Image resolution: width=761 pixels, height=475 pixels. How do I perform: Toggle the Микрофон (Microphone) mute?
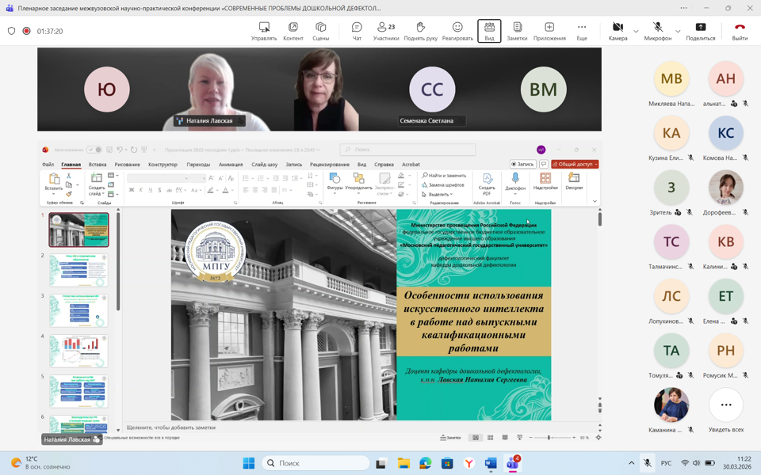pyautogui.click(x=657, y=31)
